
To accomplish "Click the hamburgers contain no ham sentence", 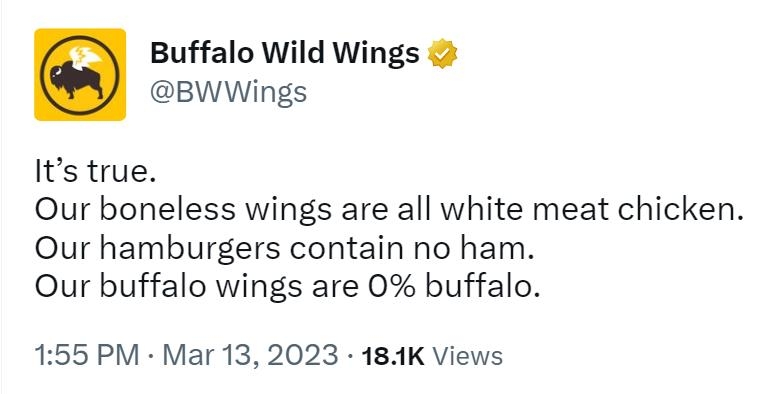I will click(x=285, y=249).
